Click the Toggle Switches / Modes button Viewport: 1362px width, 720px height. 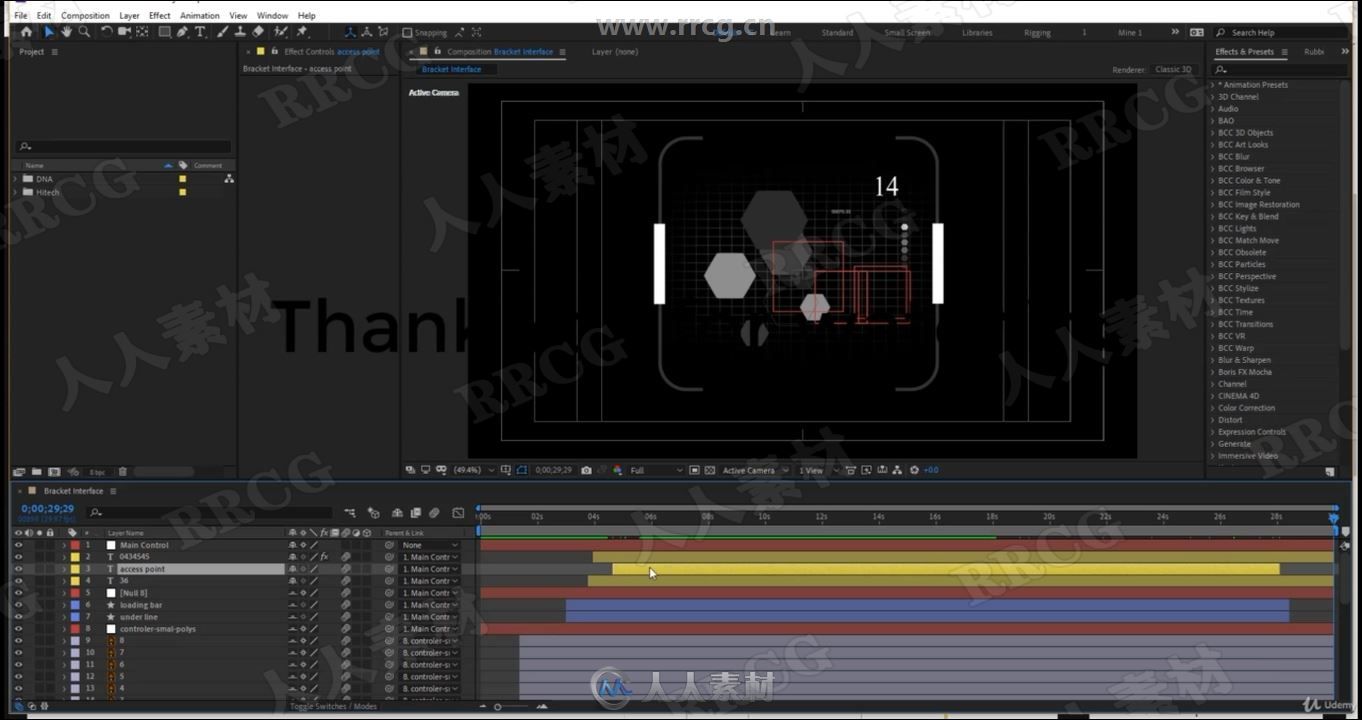pos(333,706)
